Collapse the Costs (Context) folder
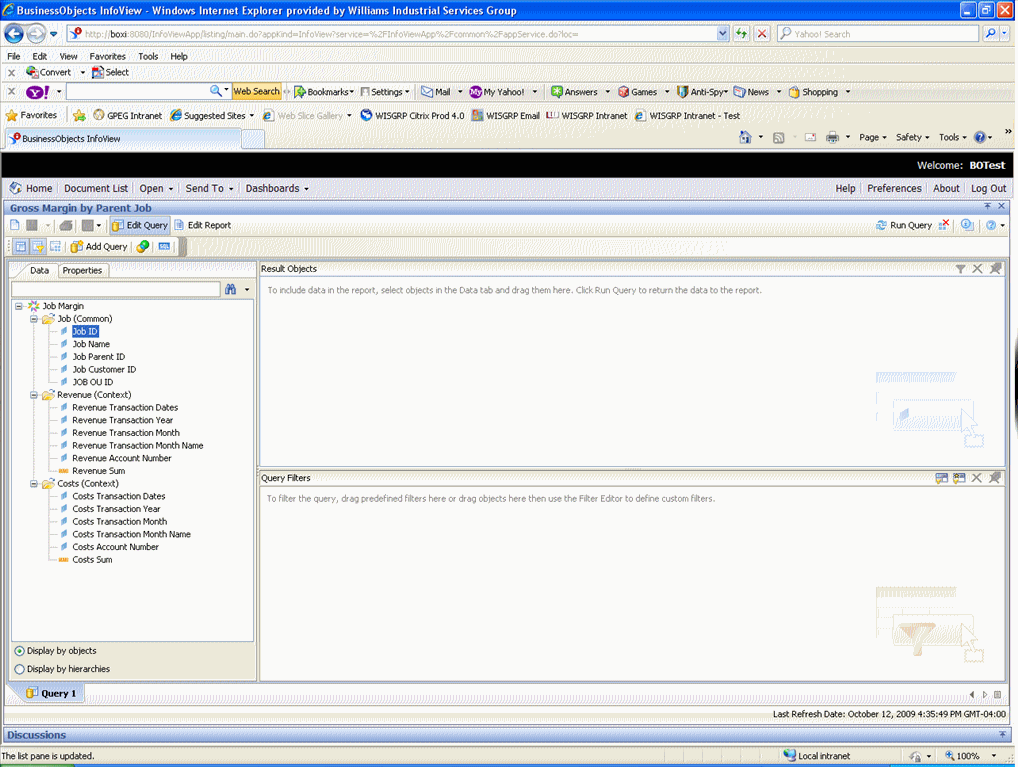1018x767 pixels. pos(34,484)
